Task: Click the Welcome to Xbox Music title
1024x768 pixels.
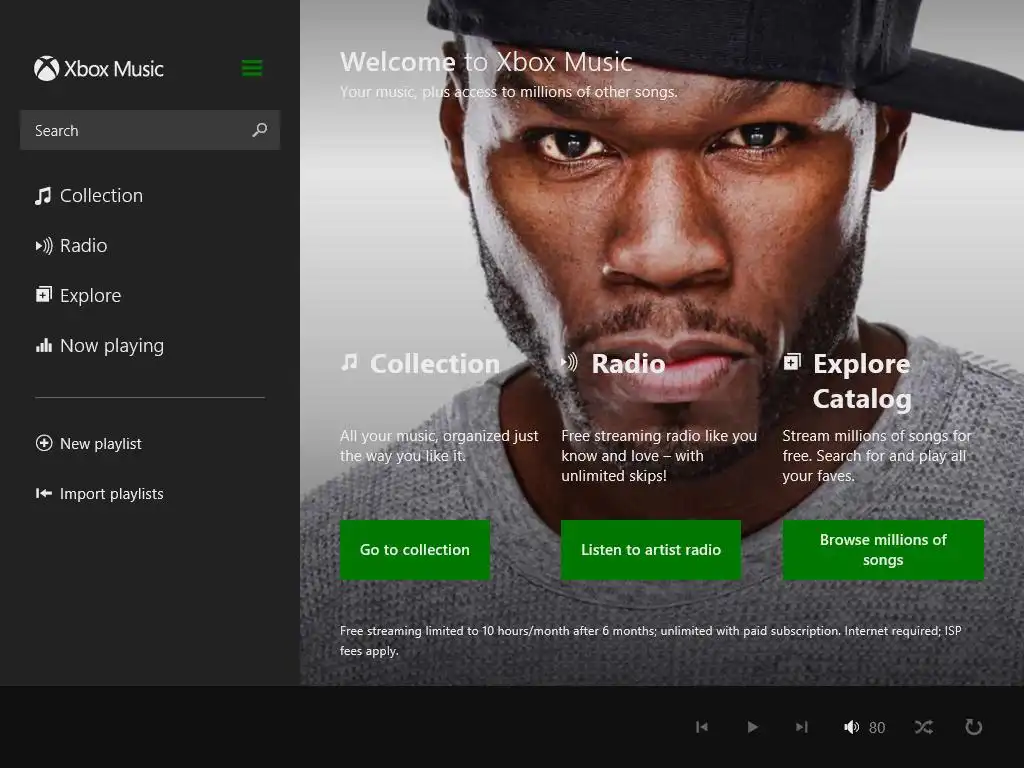Action: pyautogui.click(x=486, y=62)
